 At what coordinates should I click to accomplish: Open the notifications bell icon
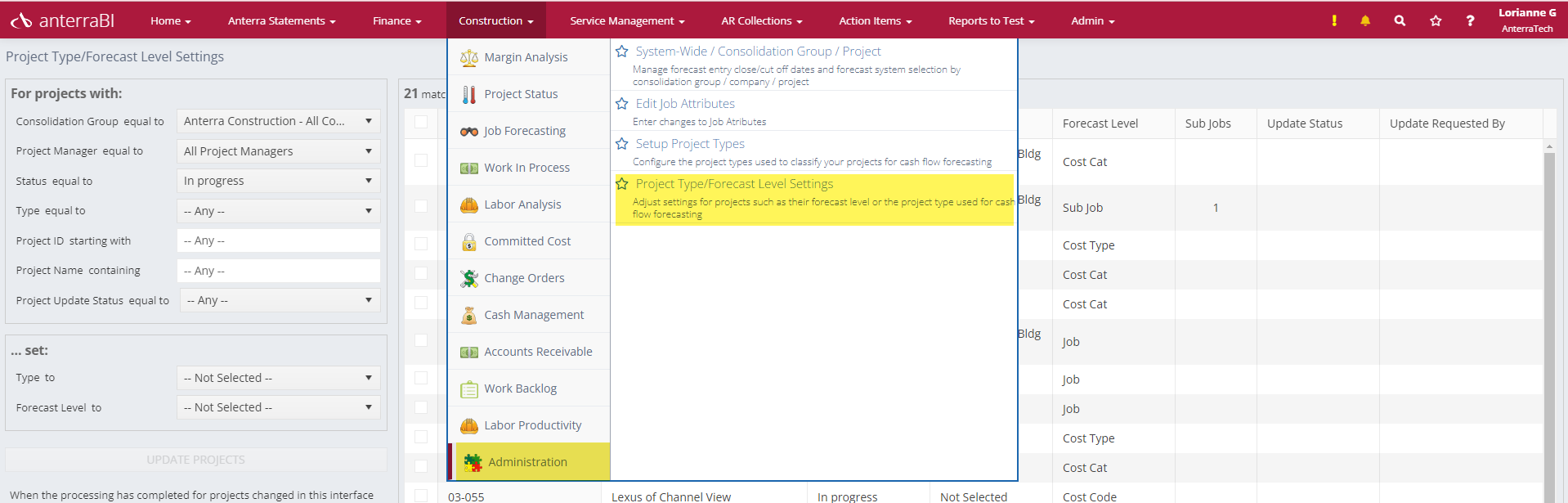[x=1365, y=20]
